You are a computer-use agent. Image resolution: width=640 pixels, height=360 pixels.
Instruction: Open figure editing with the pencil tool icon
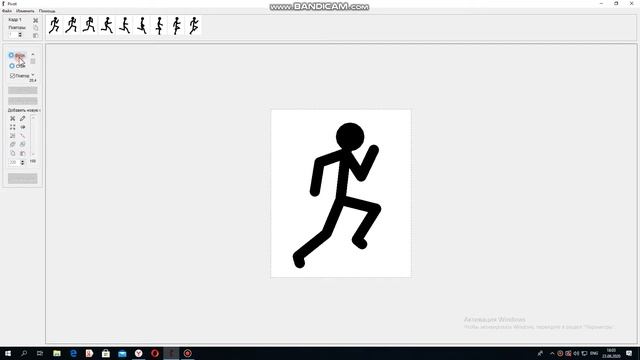[22, 118]
